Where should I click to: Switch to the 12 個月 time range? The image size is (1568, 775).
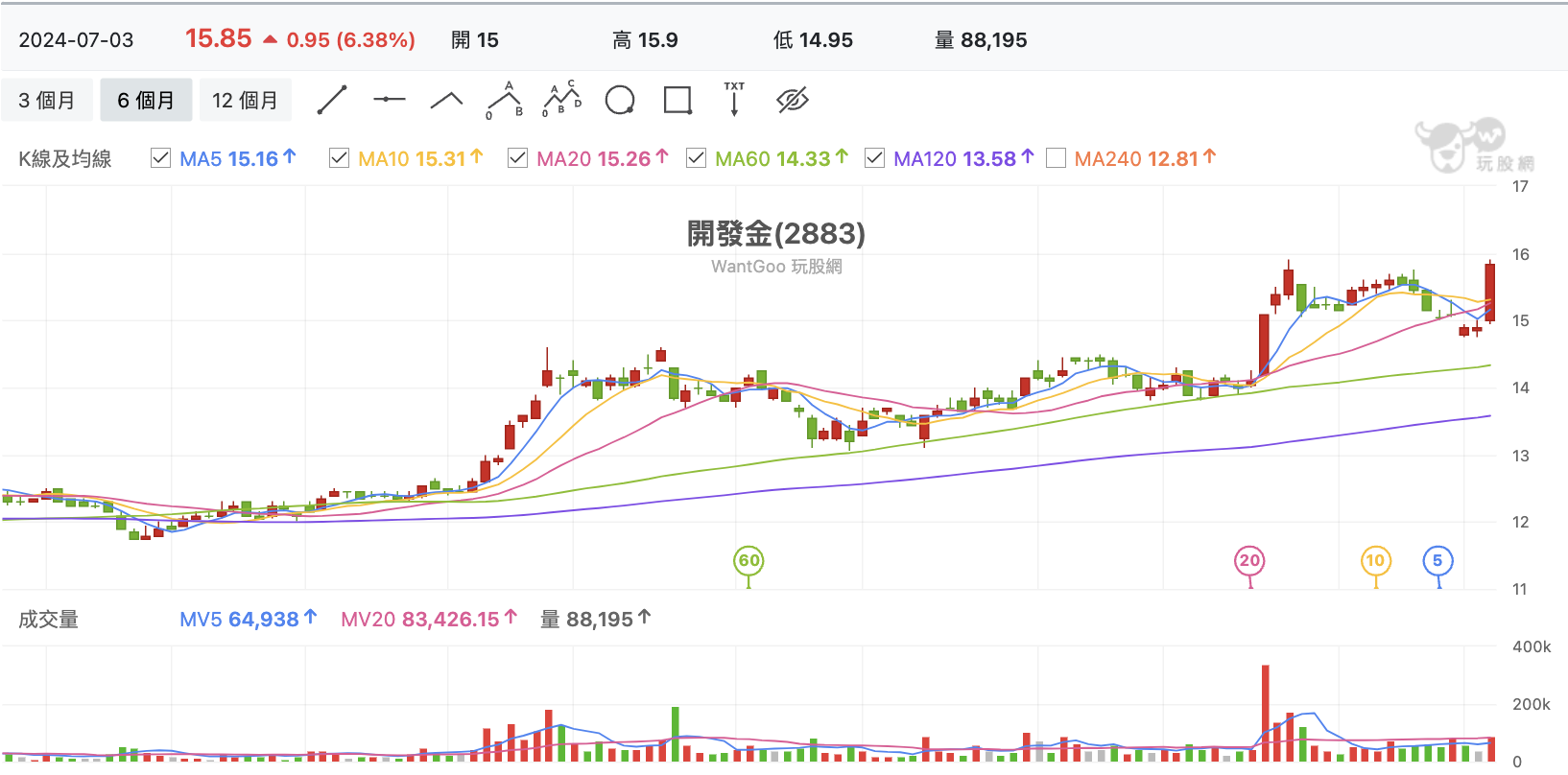click(245, 100)
